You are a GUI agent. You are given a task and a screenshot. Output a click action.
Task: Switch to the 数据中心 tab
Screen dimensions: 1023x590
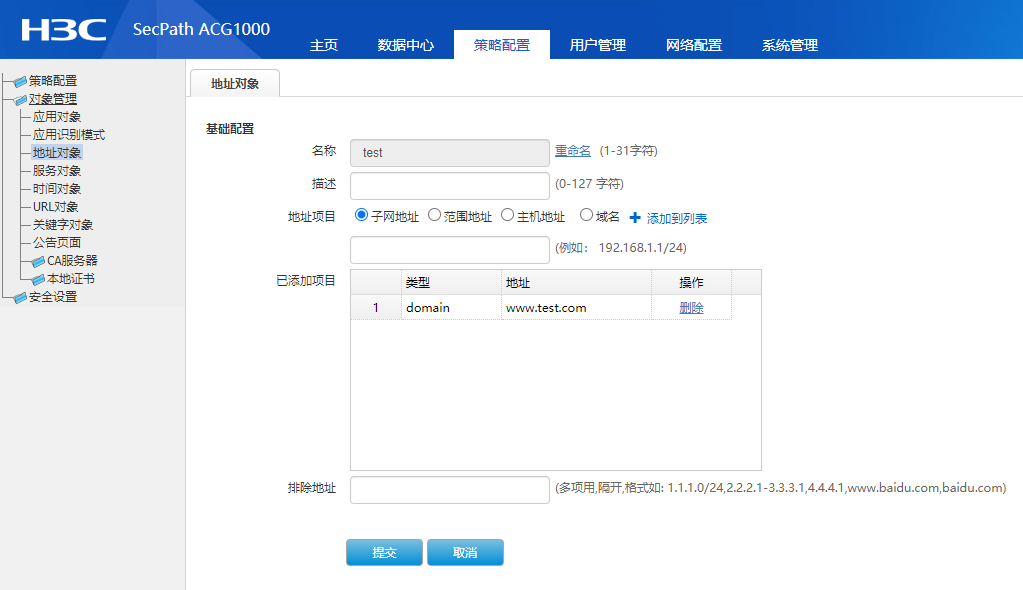(405, 45)
